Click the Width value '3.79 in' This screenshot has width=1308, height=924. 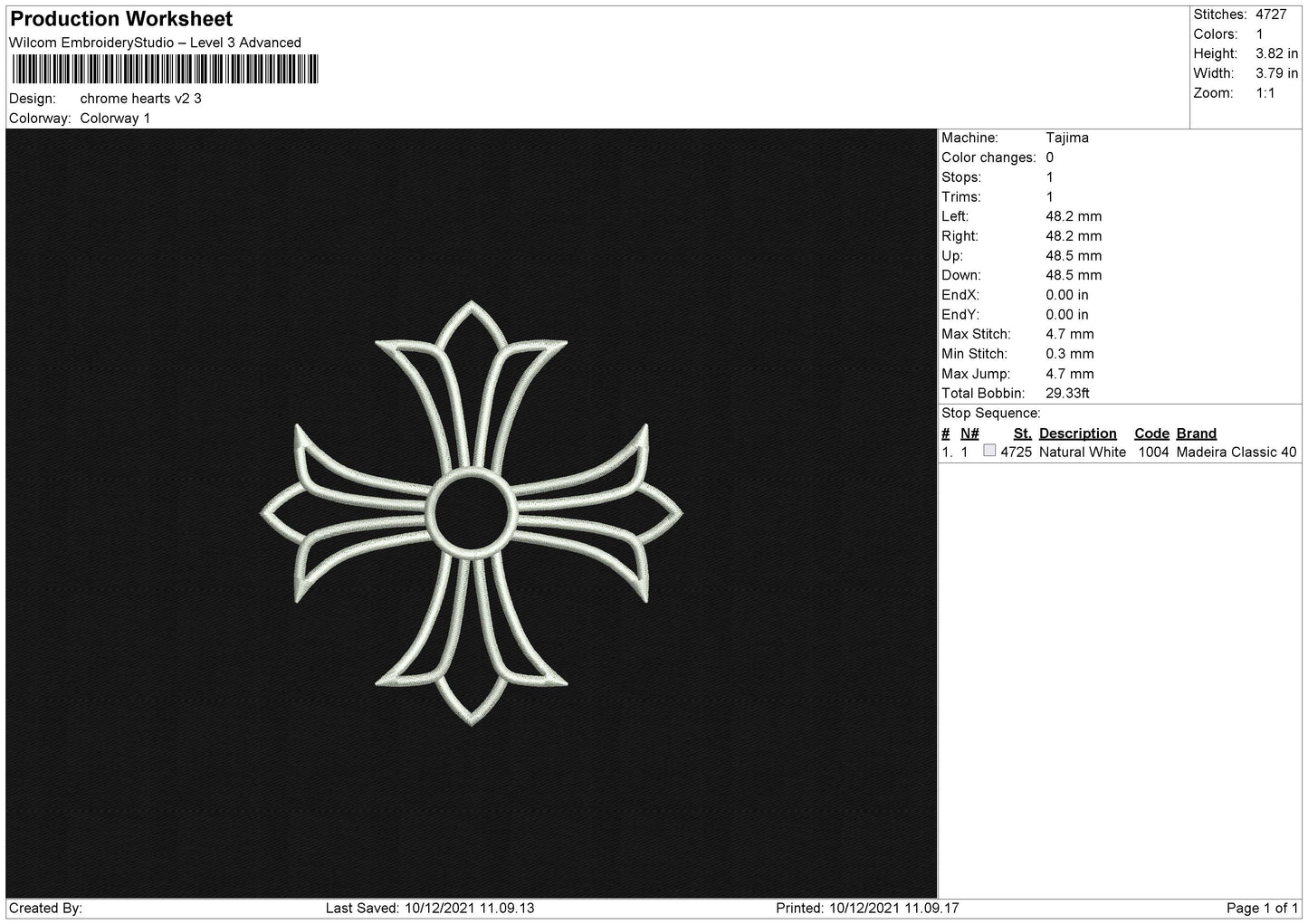pyautogui.click(x=1276, y=73)
